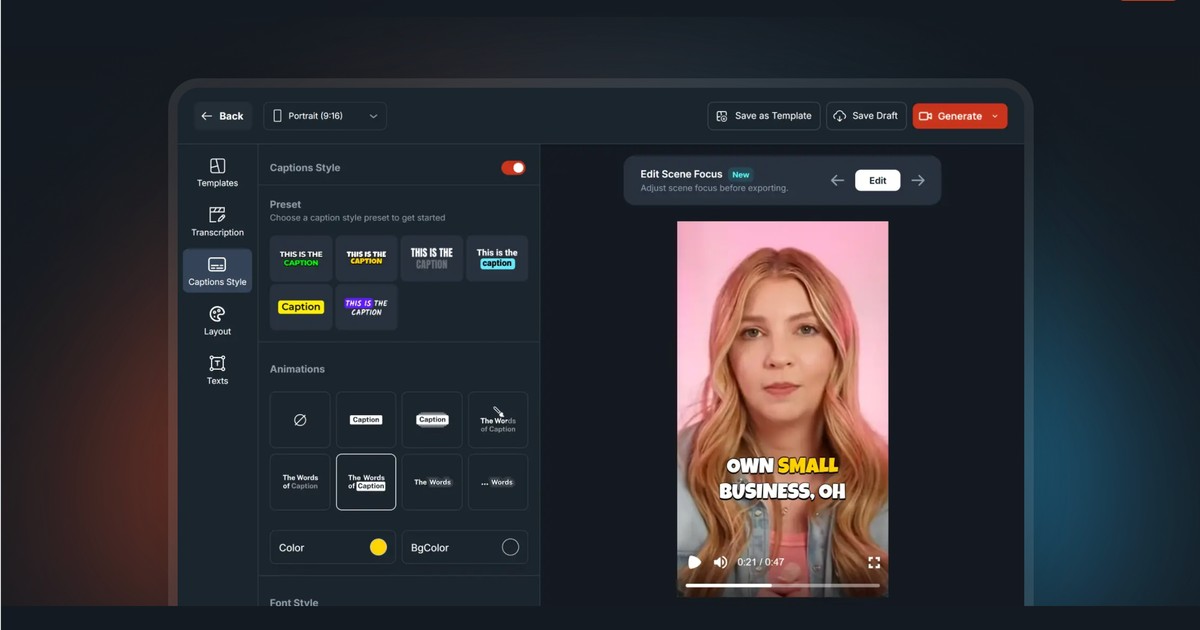
Task: Select the fading 'The Words of Caption' animation
Action: click(498, 420)
